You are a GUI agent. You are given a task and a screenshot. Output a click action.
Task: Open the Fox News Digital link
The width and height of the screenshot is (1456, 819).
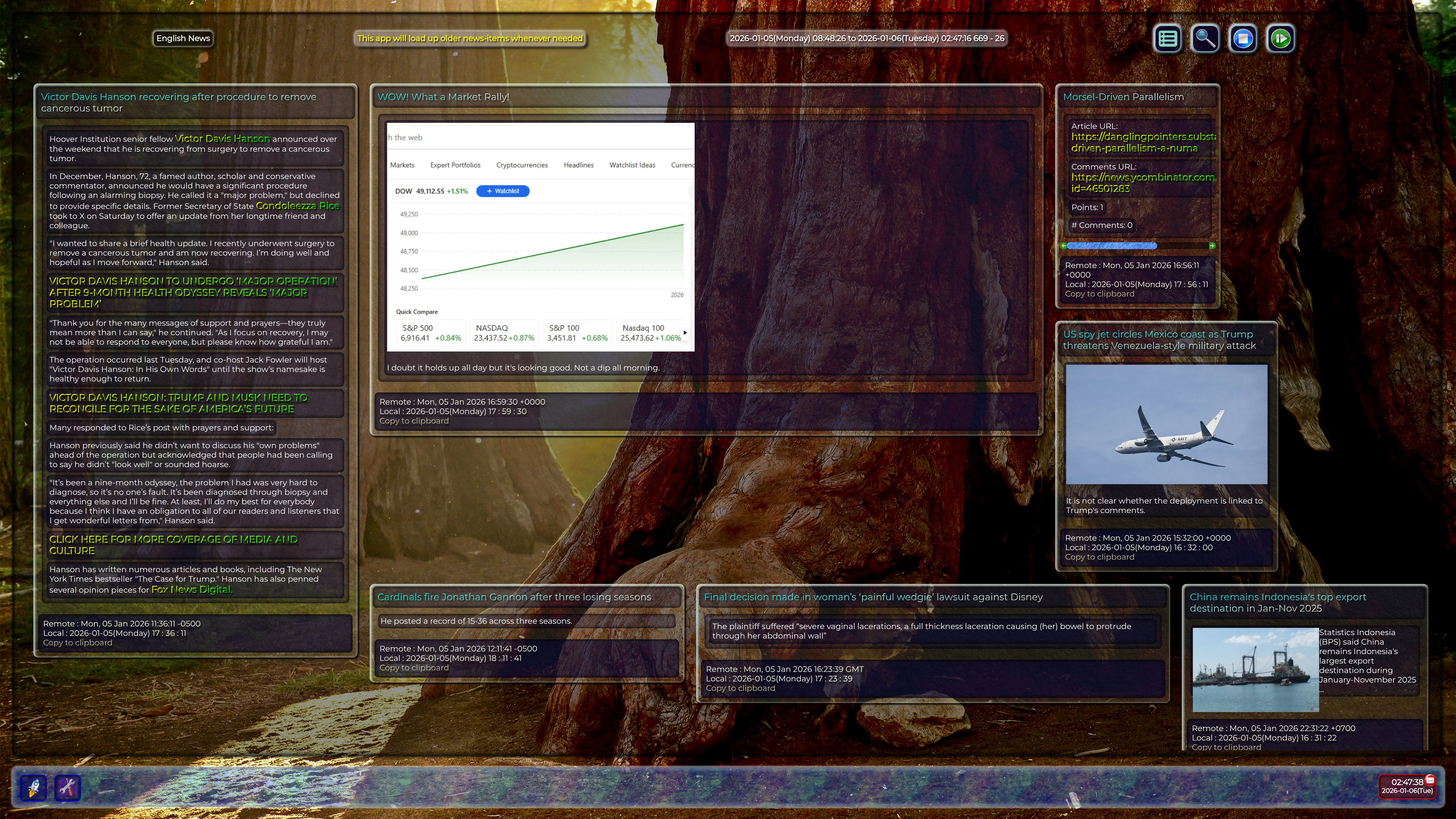click(191, 590)
